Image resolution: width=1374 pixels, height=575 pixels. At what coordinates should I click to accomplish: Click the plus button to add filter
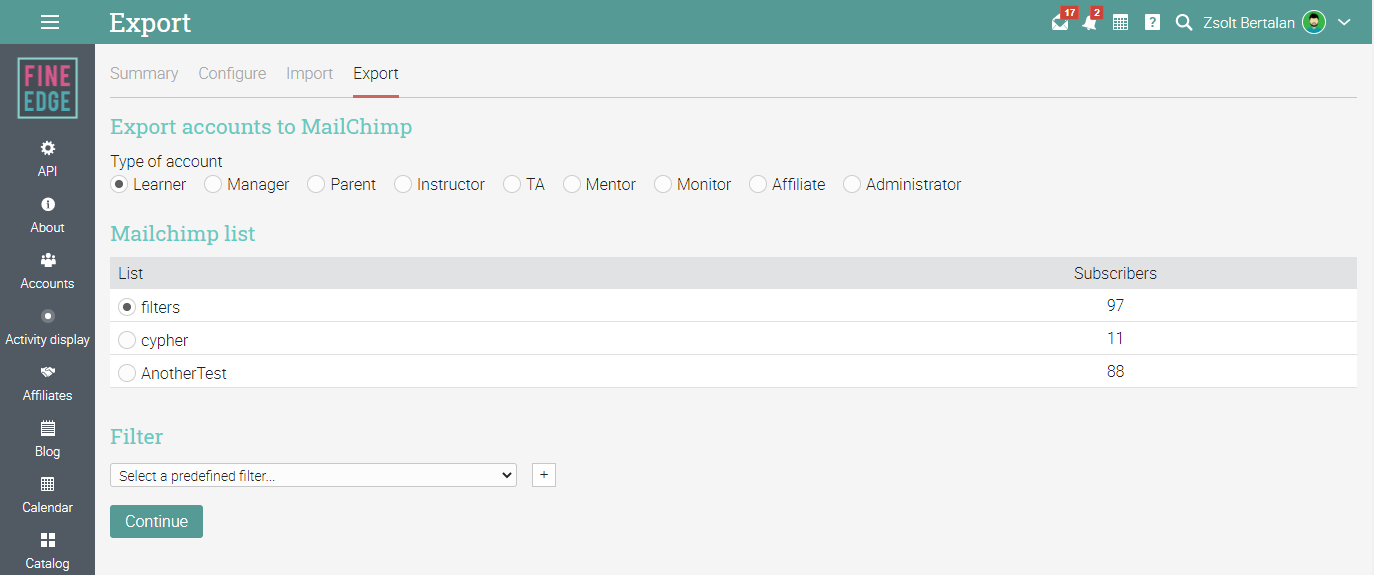[543, 475]
